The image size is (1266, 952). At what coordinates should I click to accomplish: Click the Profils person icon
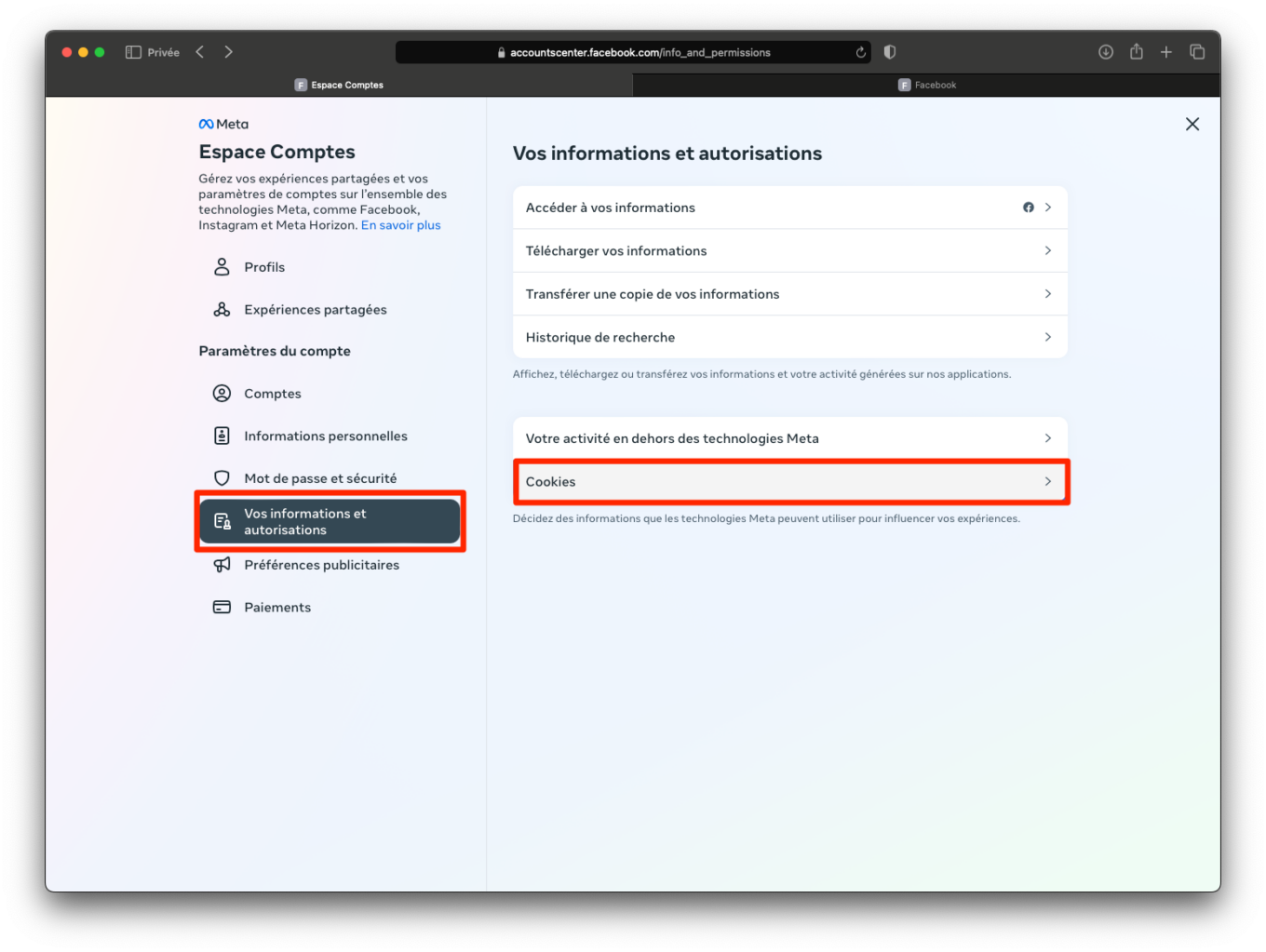222,267
